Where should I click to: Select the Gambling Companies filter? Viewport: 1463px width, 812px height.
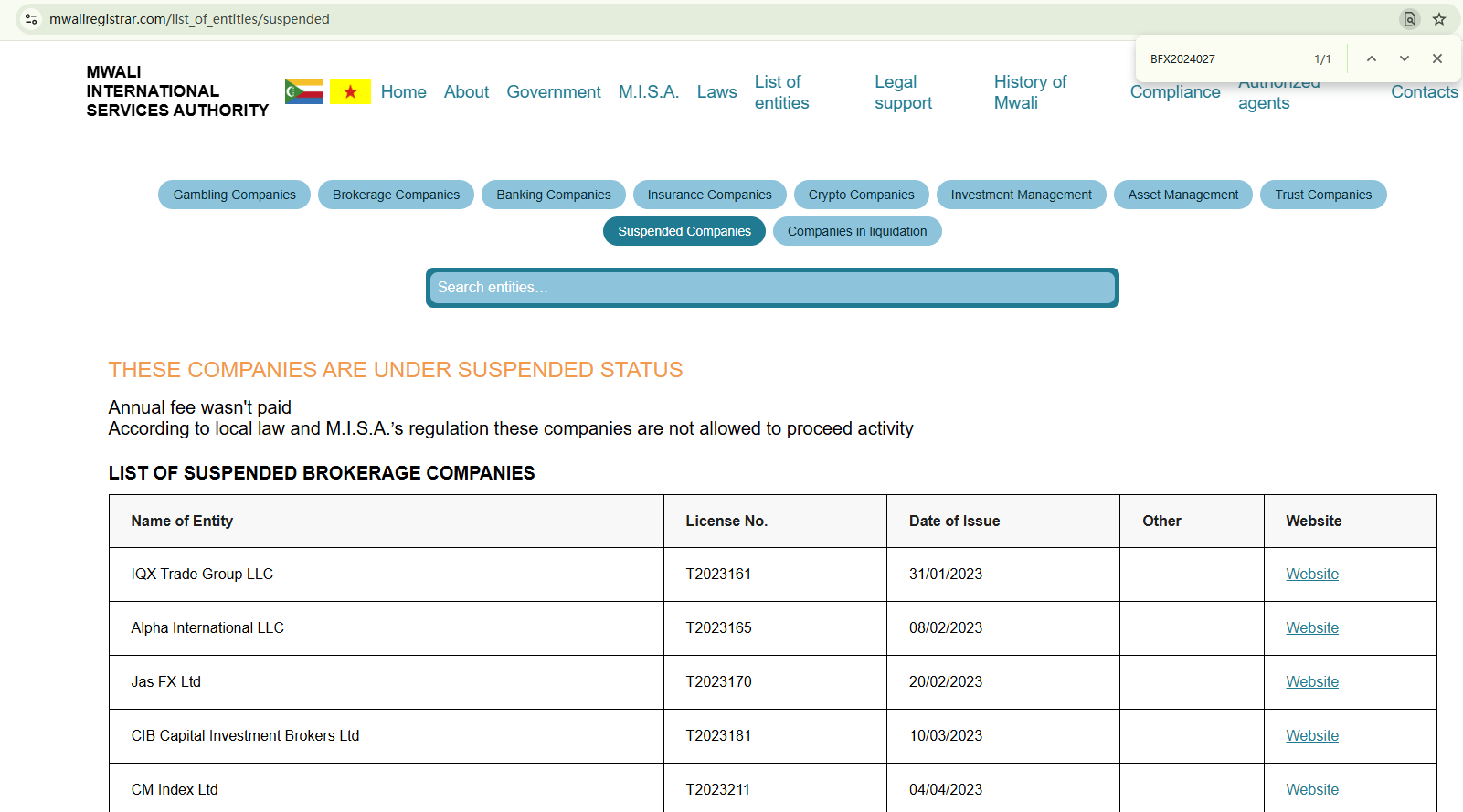(x=234, y=195)
